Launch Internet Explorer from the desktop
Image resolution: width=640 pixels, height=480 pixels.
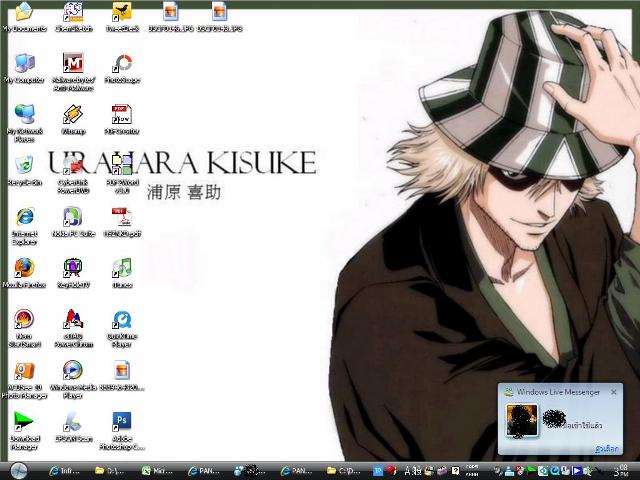pos(24,226)
